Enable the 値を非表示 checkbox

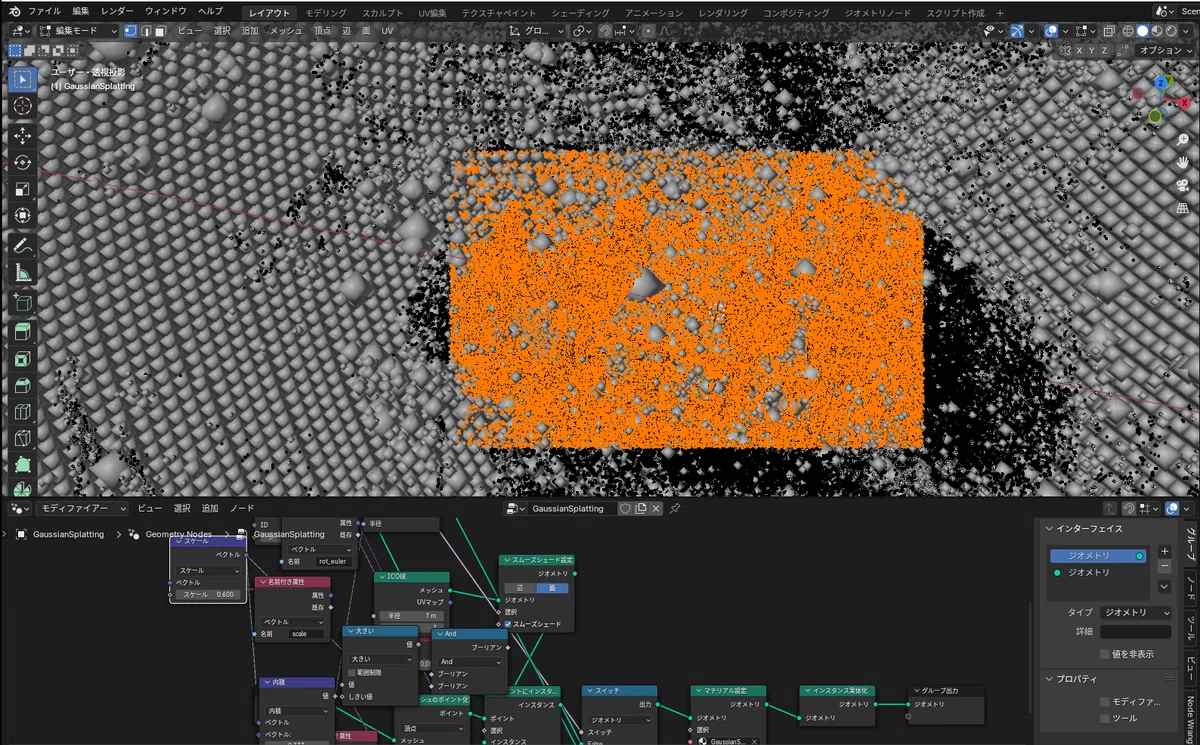(x=1105, y=654)
